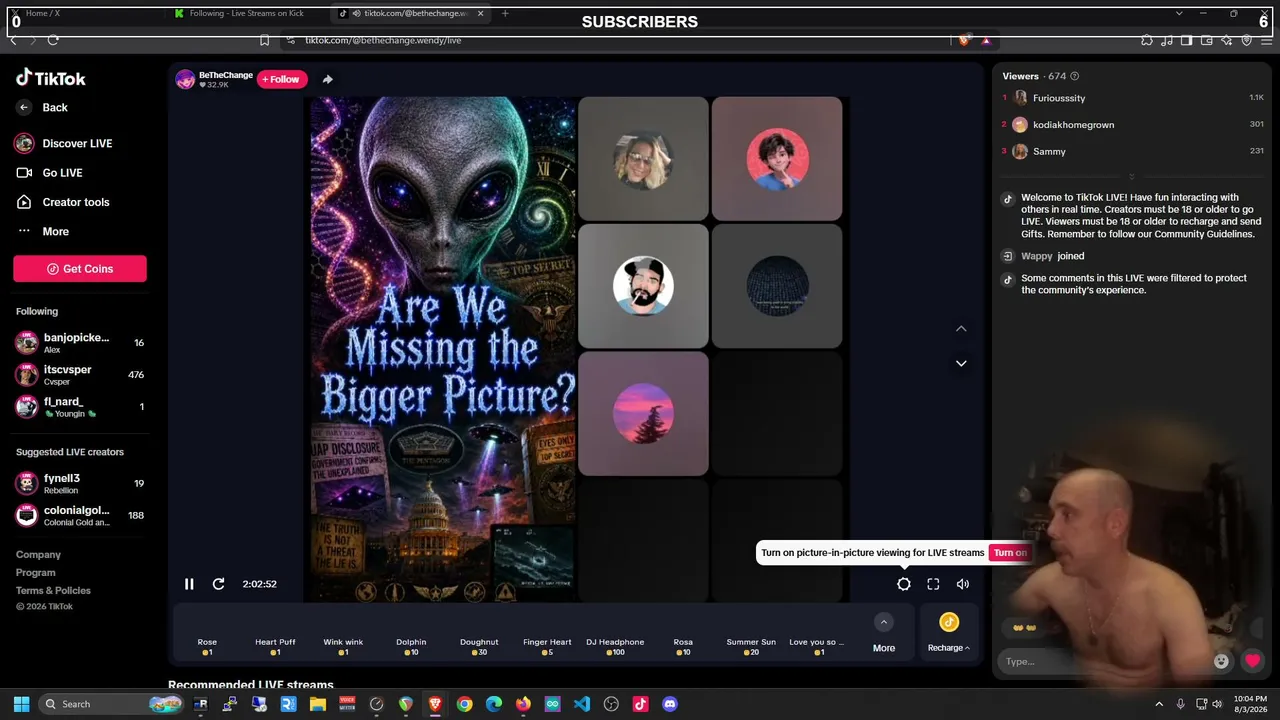Click the viewers help question mark icon
Screen dimensions: 1280x720
click(1075, 76)
